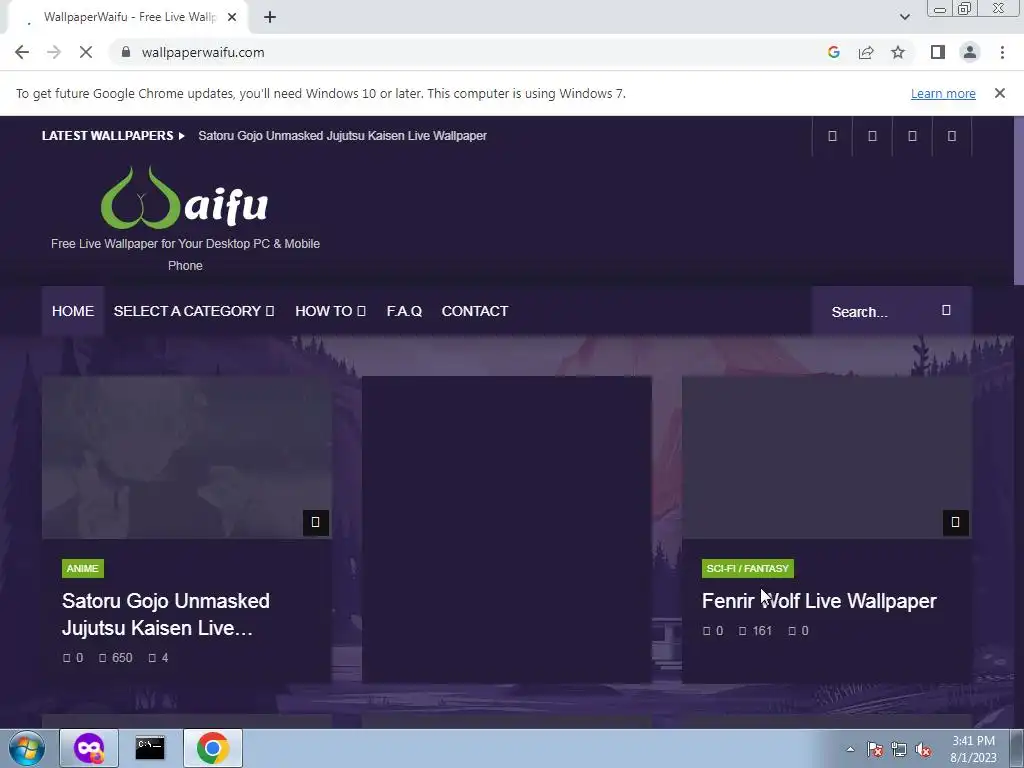This screenshot has height=768, width=1024.
Task: Select the WallpaperWaifu browser tab
Action: (127, 17)
